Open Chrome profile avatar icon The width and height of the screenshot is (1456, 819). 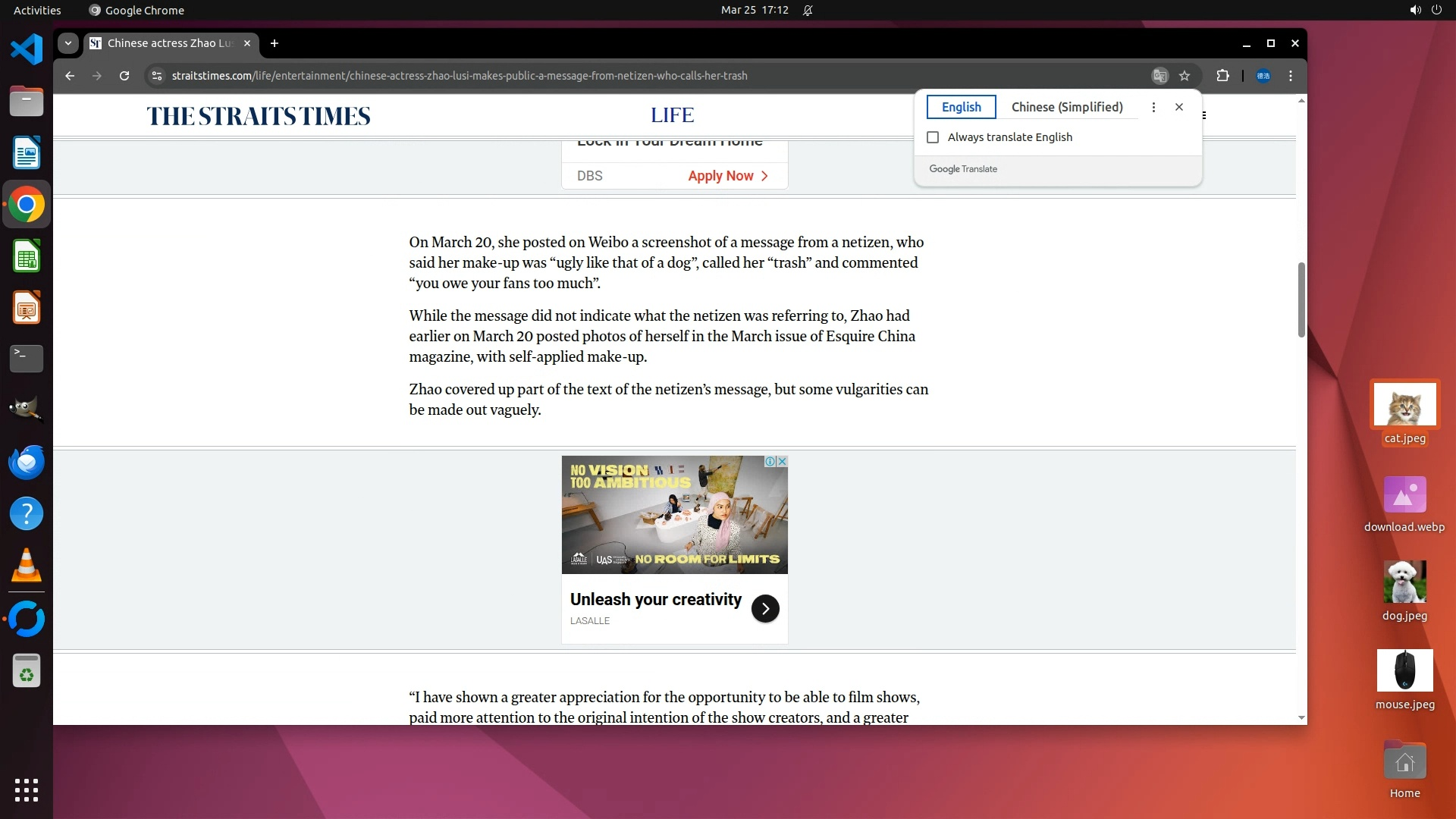point(1263,76)
